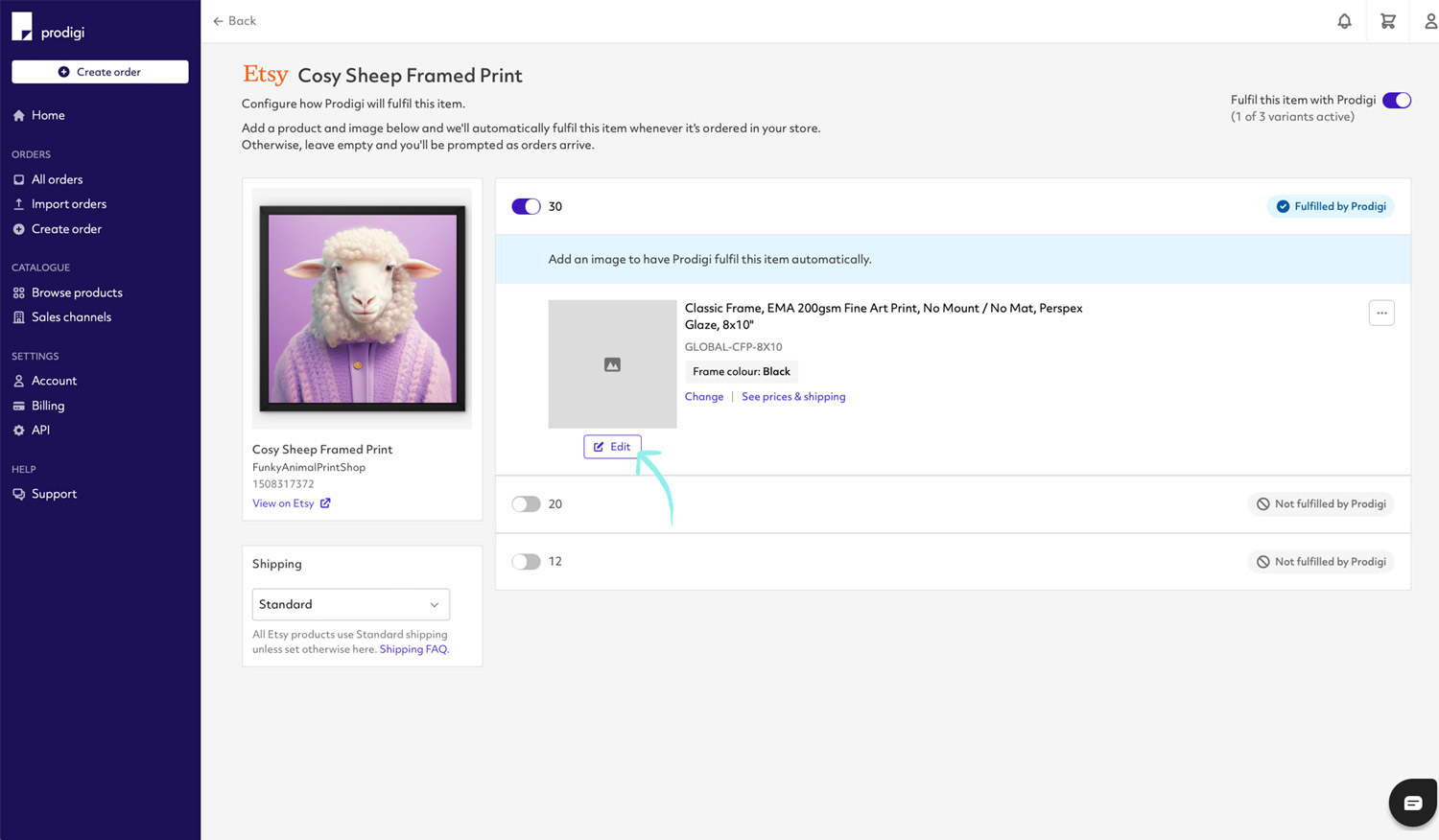Screen dimensions: 1439x840
Task: Select Import orders in the sidebar
Action: click(x=68, y=203)
